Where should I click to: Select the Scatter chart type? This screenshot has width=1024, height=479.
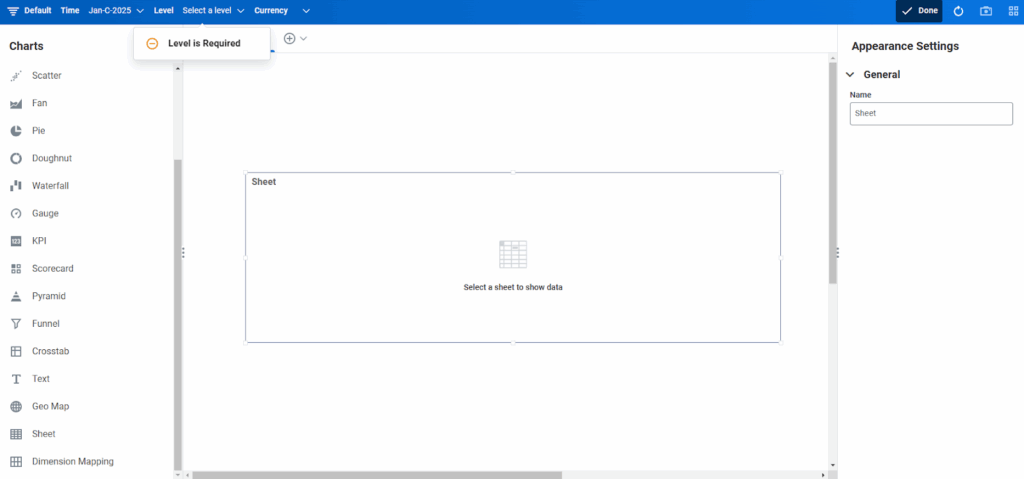pyautogui.click(x=46, y=76)
